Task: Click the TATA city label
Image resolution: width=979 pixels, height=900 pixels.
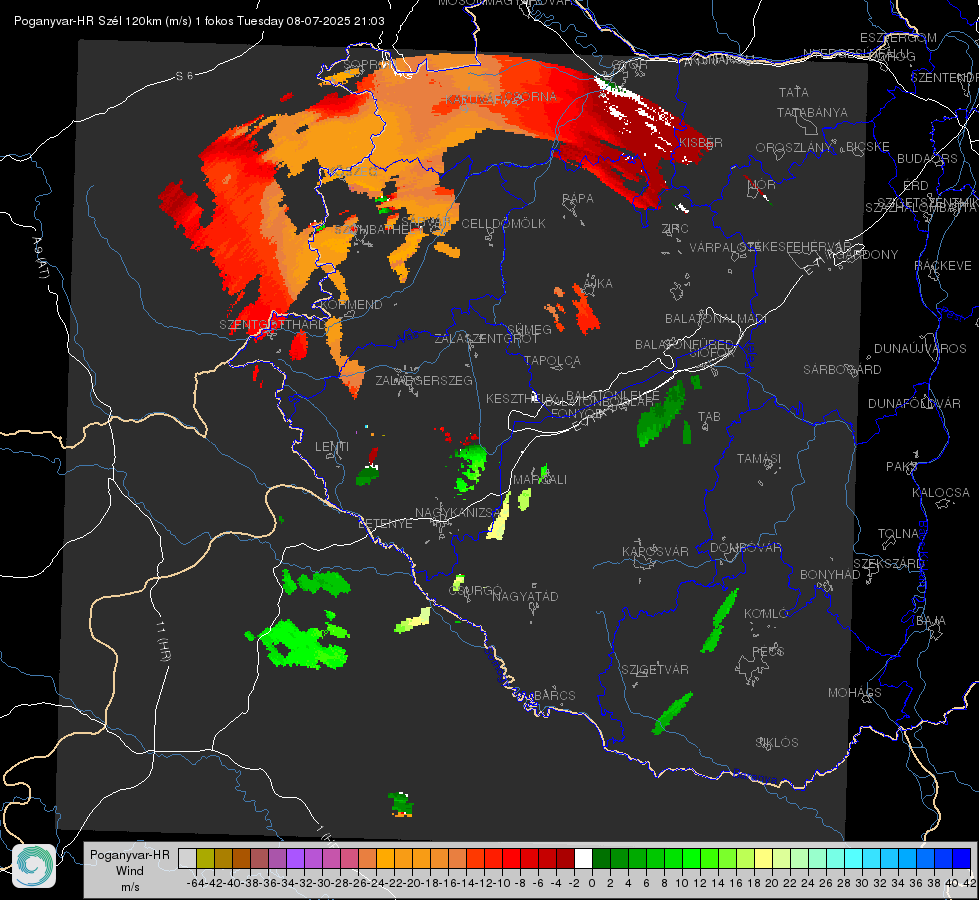Action: [794, 92]
